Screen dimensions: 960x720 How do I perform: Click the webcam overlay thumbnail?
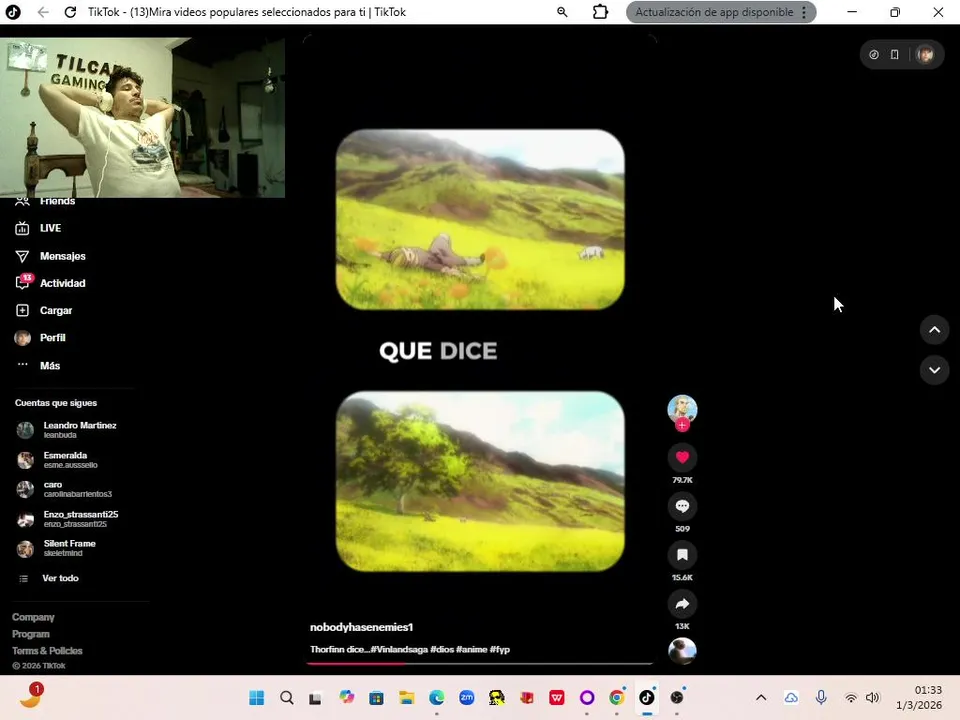point(142,118)
